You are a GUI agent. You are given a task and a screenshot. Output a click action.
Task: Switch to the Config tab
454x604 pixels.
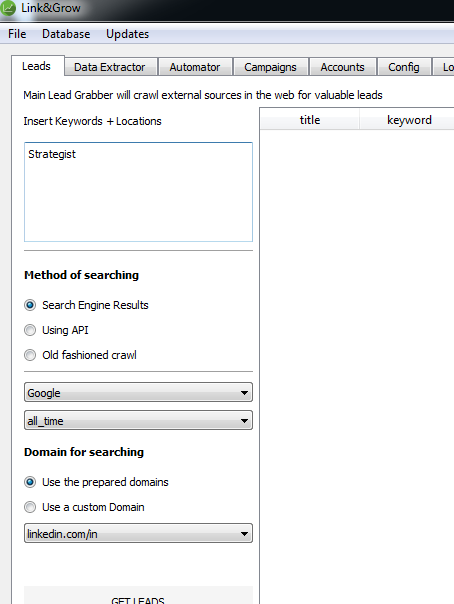404,67
